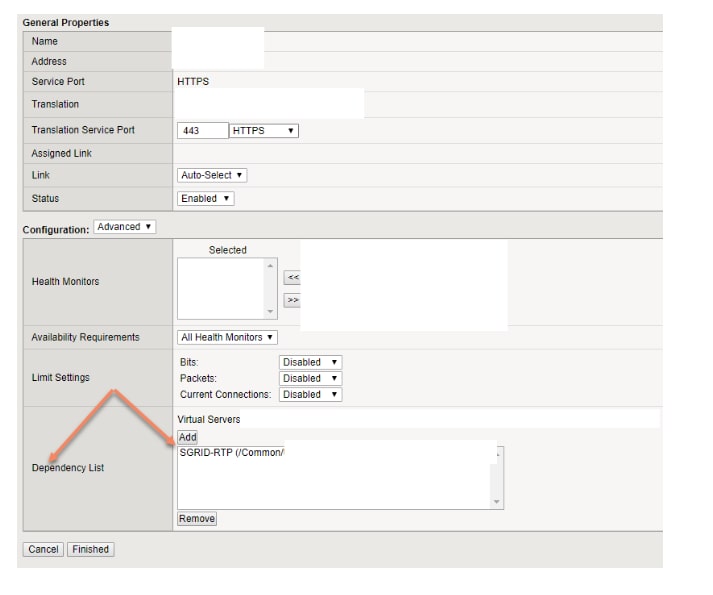Open the Translation Service Port HTTPS dropdown
Screen dimensions: 713x595
coord(264,130)
